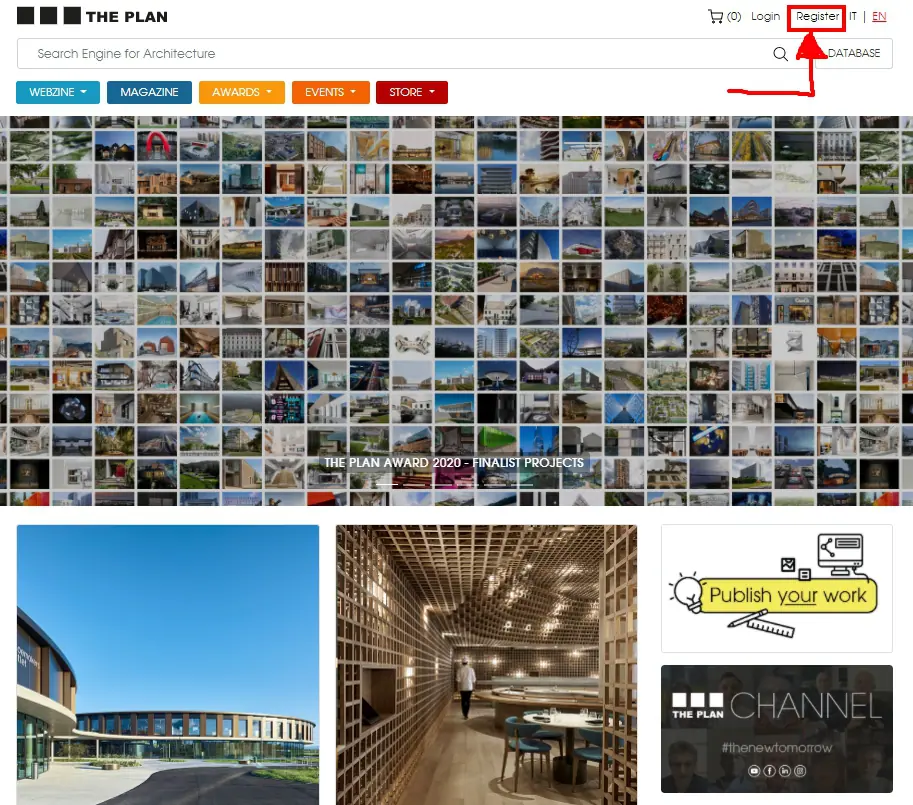Click the search magnifier icon
This screenshot has width=913, height=805.
tap(780, 54)
